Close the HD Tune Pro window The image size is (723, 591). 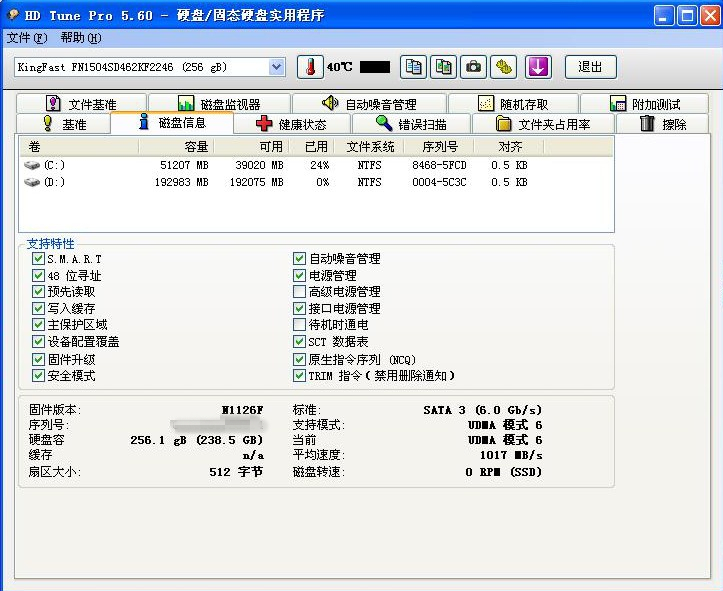point(710,16)
